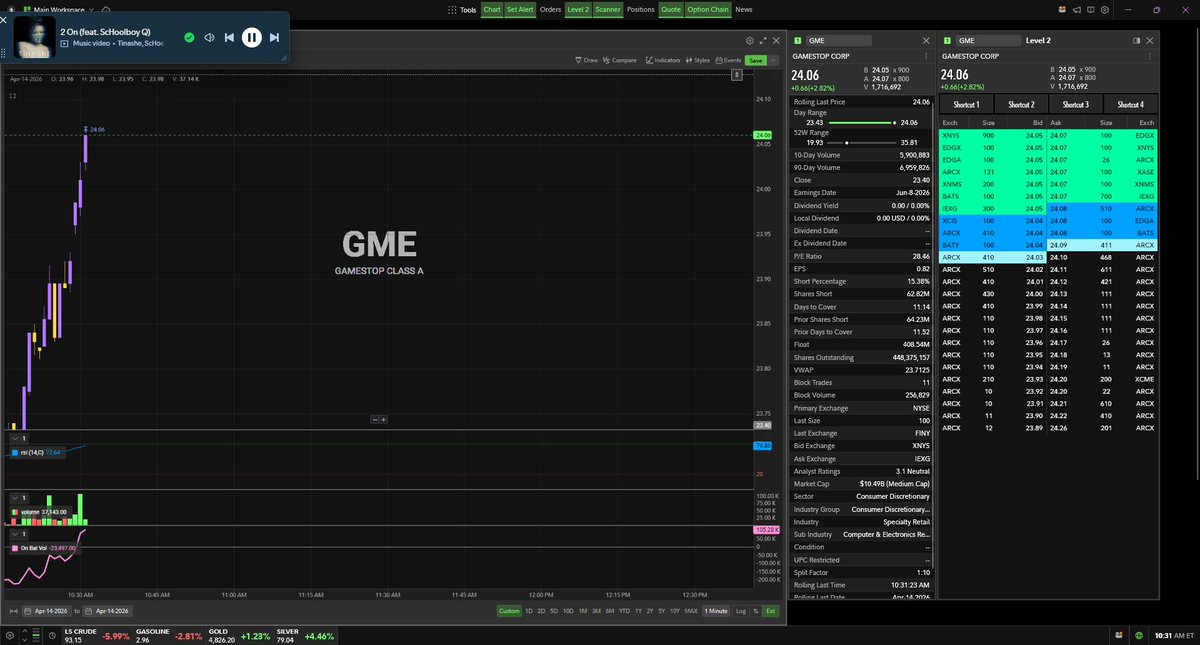The width and height of the screenshot is (1200, 645).
Task: Collapse the volume indicator pane
Action: 14,497
